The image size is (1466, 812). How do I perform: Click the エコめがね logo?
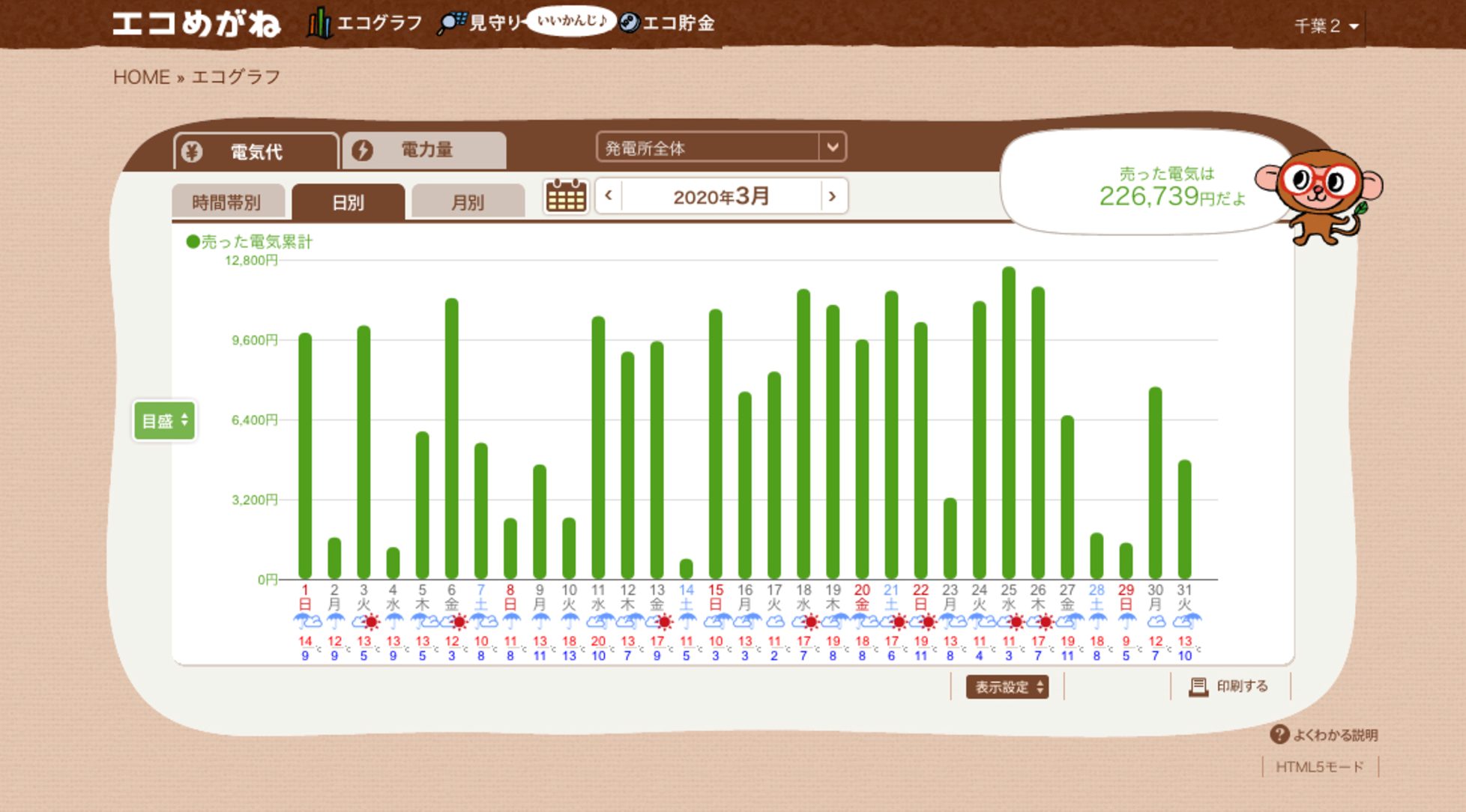pos(196,23)
